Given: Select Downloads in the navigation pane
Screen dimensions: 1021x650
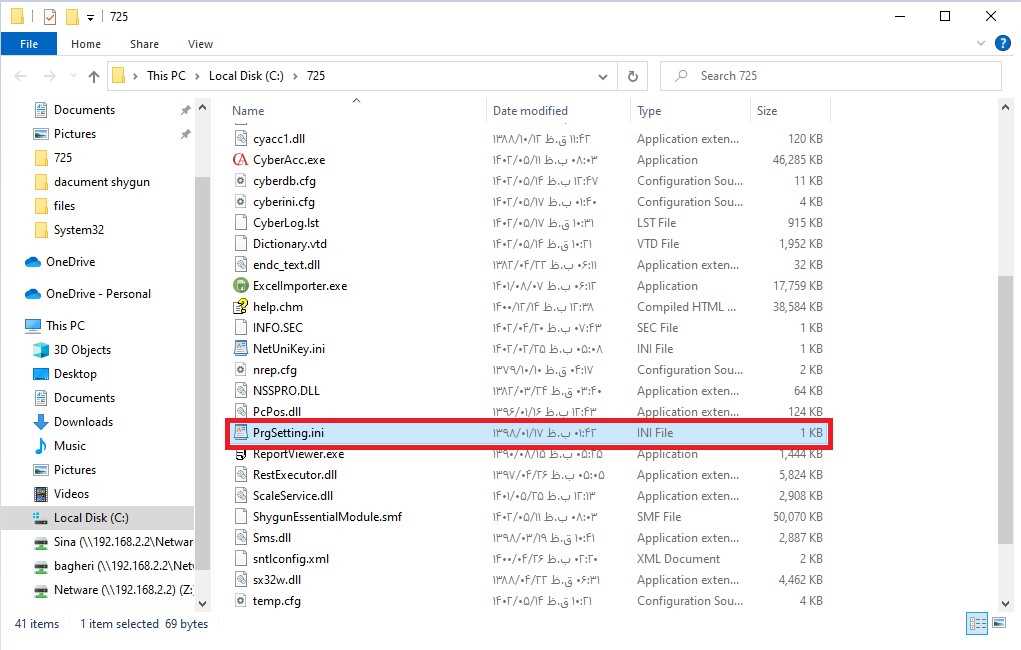Looking at the screenshot, I should click(x=83, y=422).
